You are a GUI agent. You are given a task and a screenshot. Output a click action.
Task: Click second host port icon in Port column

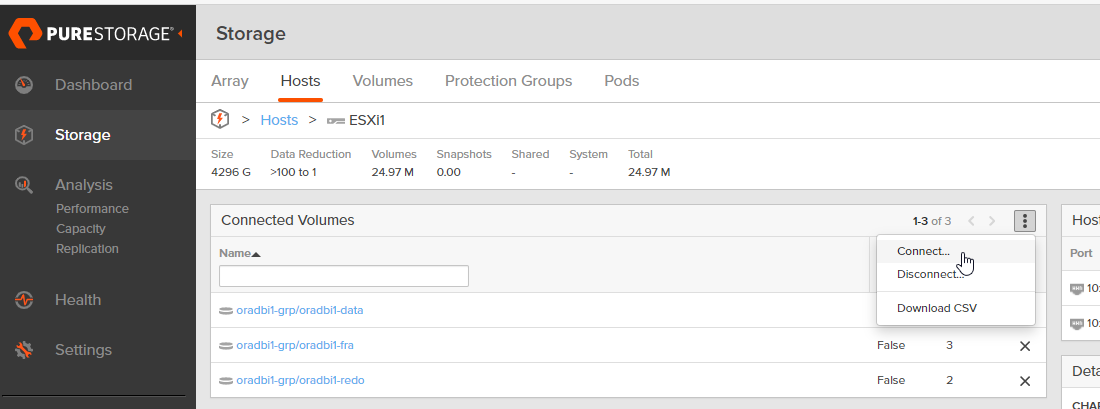coord(1077,323)
